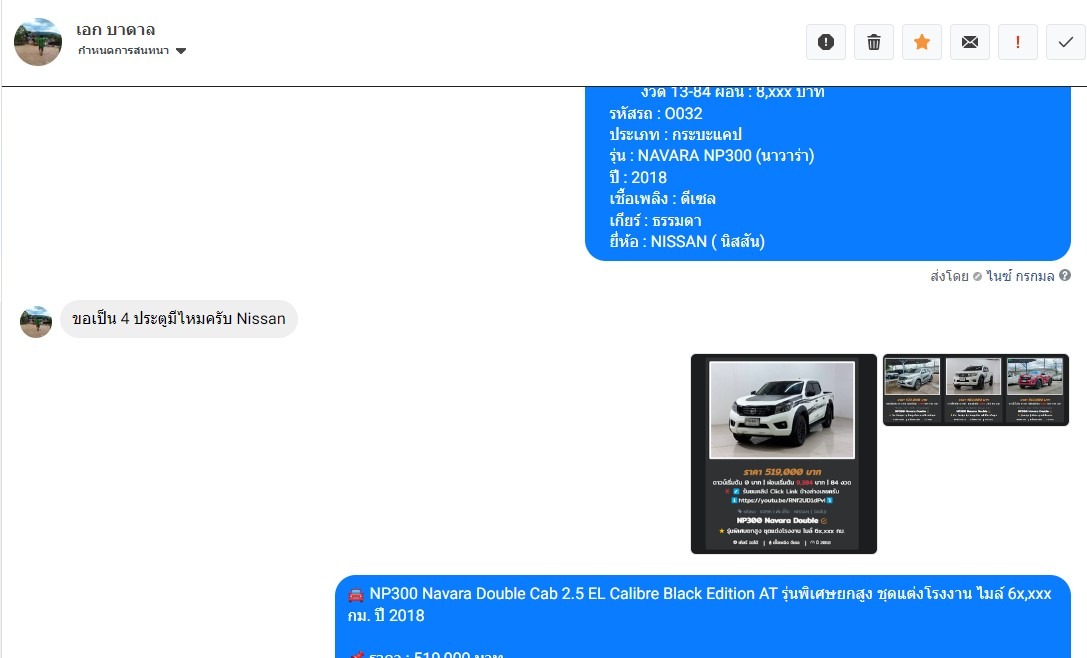Open the three-car collage image
Image resolution: width=1087 pixels, height=658 pixels.
(975, 390)
